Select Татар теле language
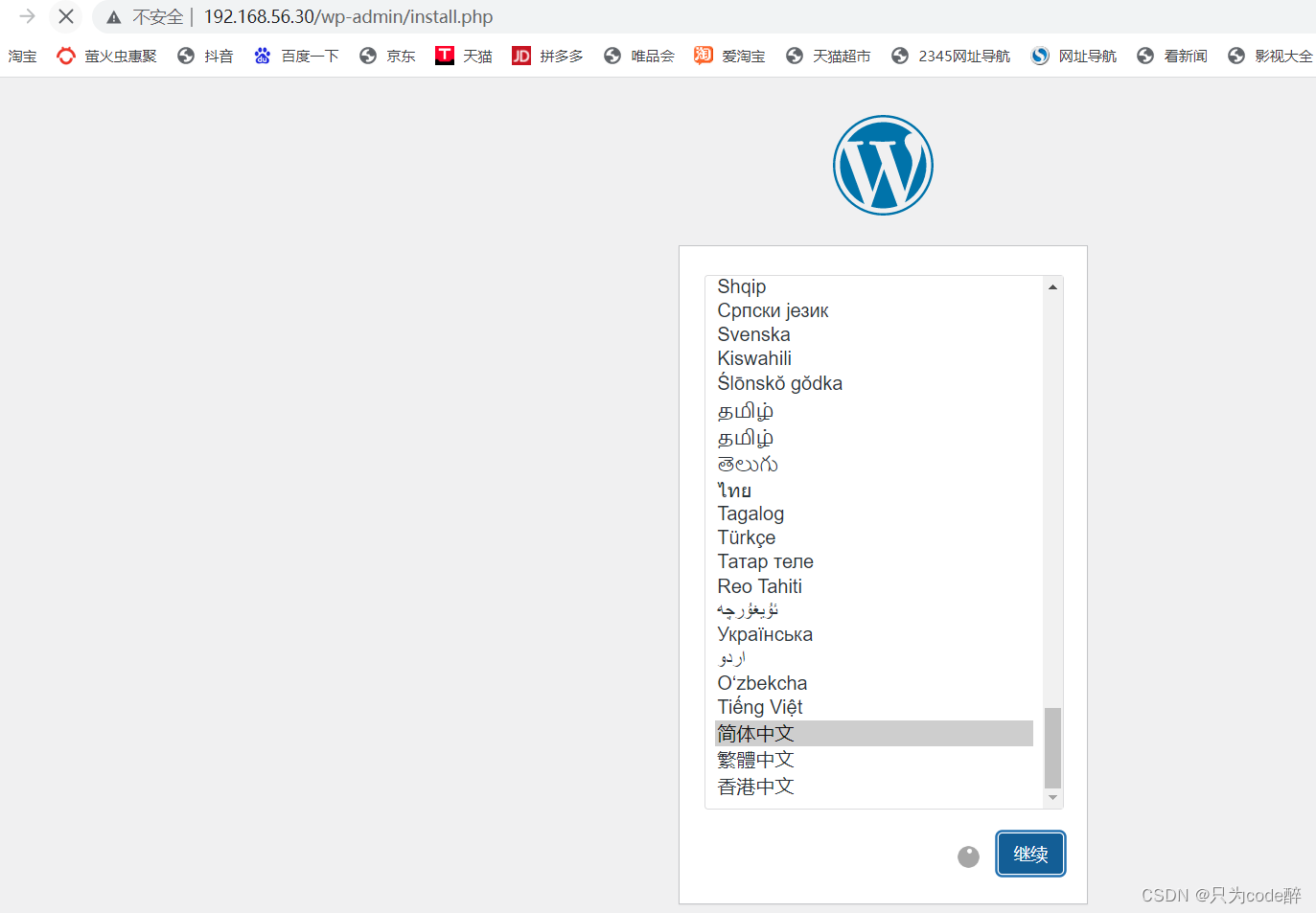Image resolution: width=1316 pixels, height=913 pixels. coord(873,561)
